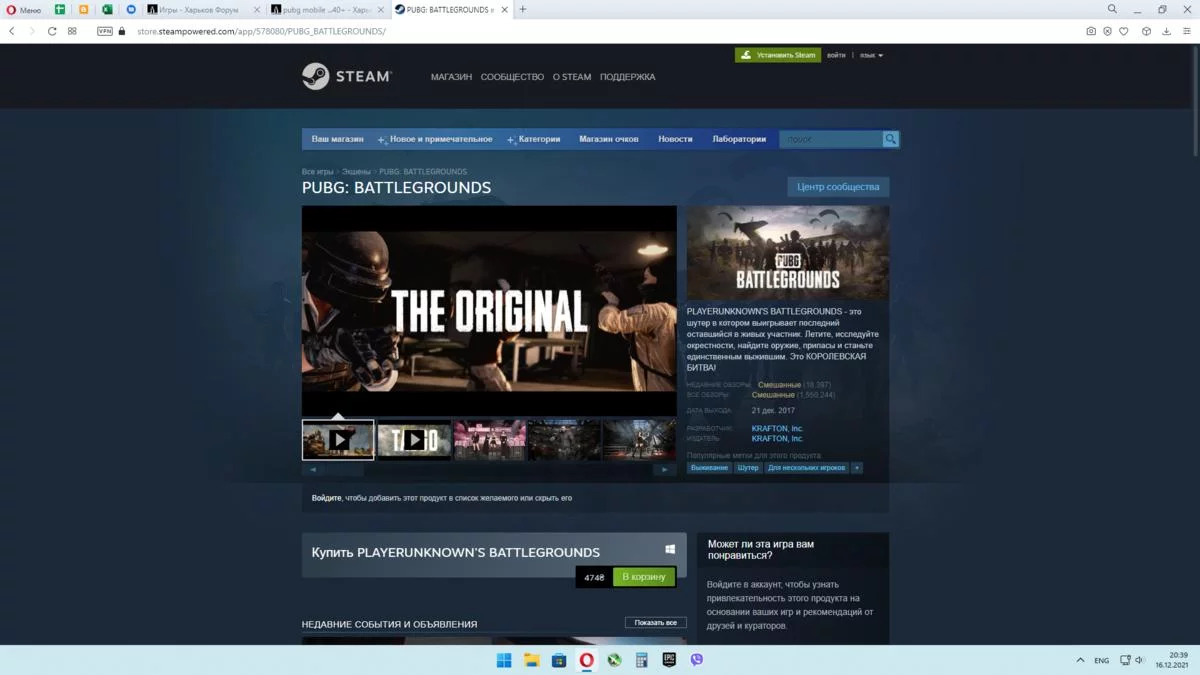This screenshot has height=675, width=1200.
Task: Open the СООБЩЕСТВО menu
Action: pos(512,77)
